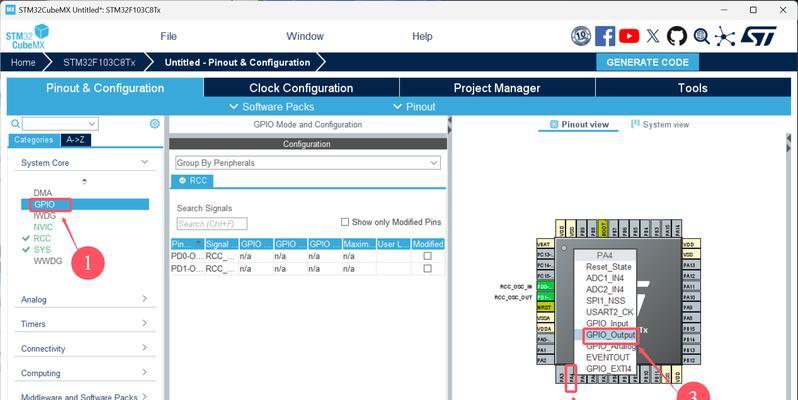798x400 pixels.
Task: Open the gear settings icon in left panel
Action: (155, 124)
